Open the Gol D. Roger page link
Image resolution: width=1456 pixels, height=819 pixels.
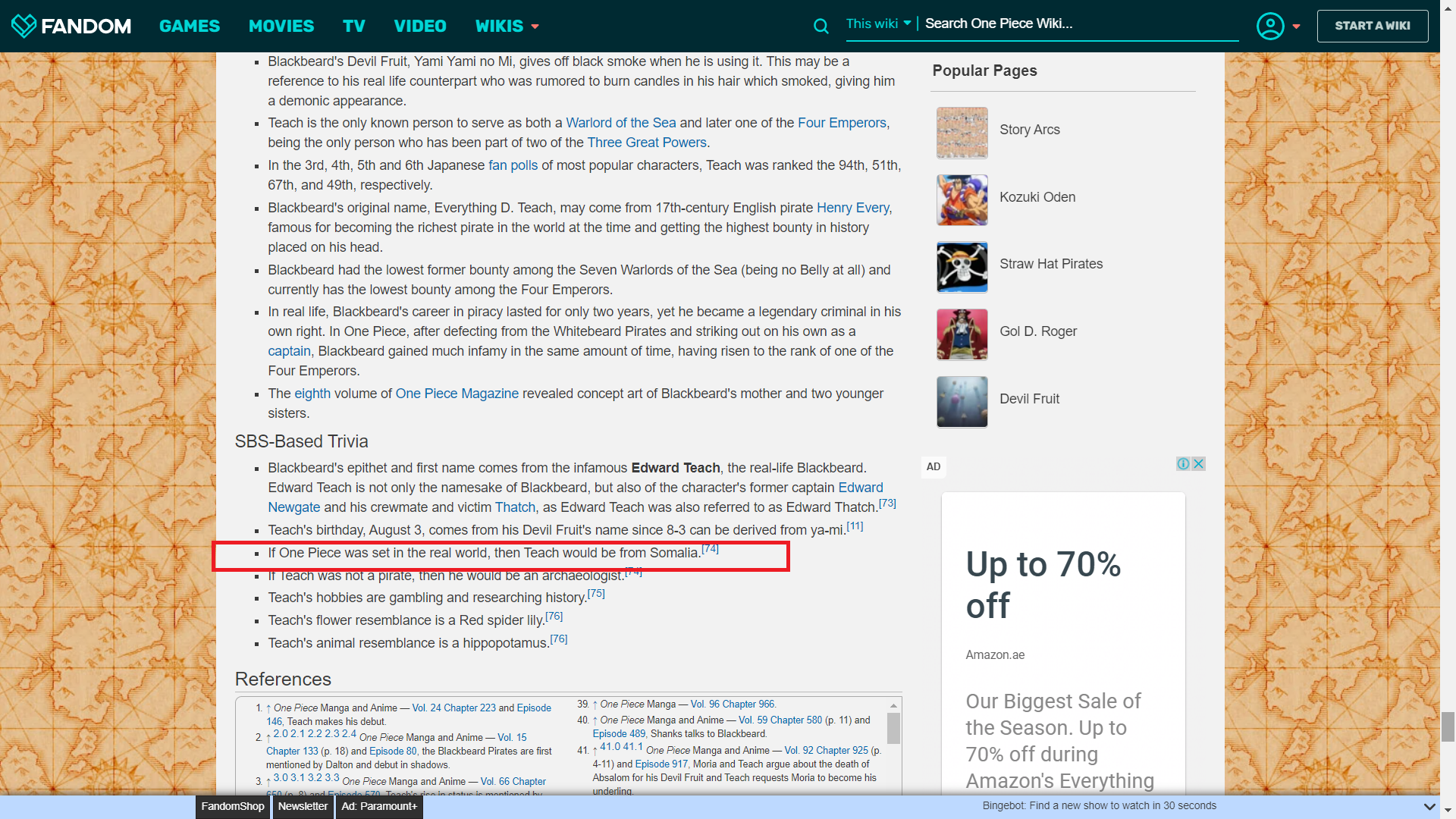(x=1038, y=331)
